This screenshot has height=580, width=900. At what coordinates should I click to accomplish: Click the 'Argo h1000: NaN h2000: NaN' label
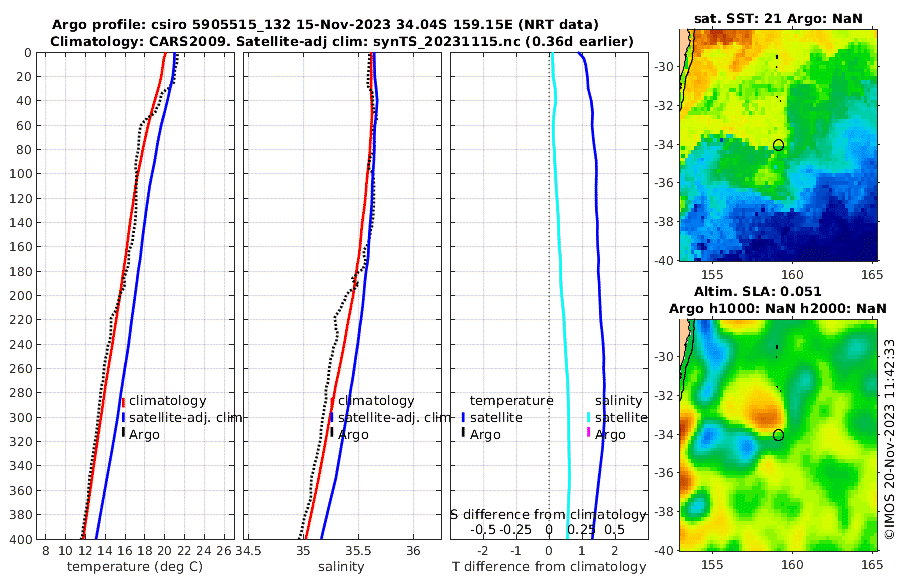[777, 308]
